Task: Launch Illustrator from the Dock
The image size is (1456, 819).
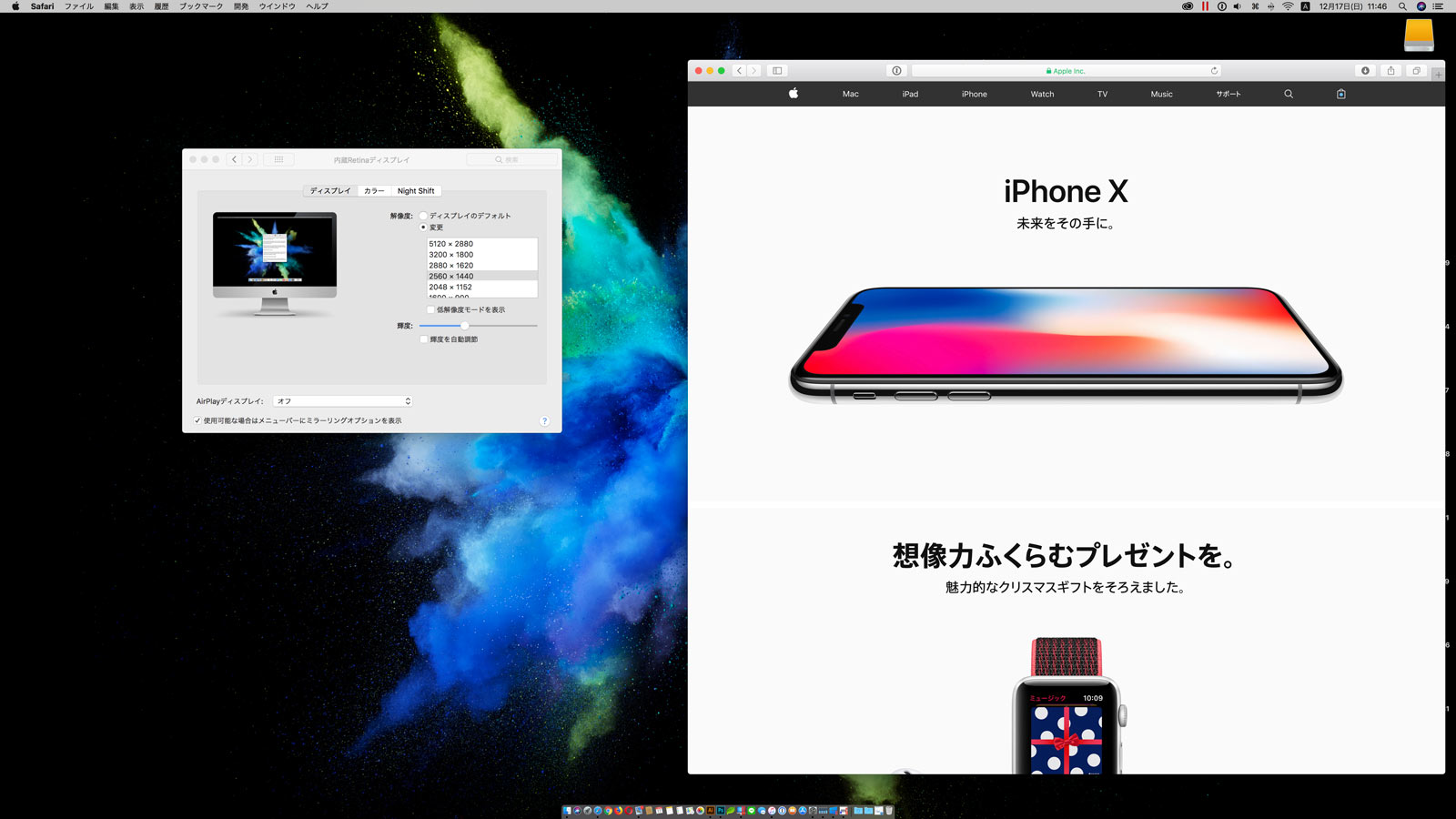Action: (710, 810)
